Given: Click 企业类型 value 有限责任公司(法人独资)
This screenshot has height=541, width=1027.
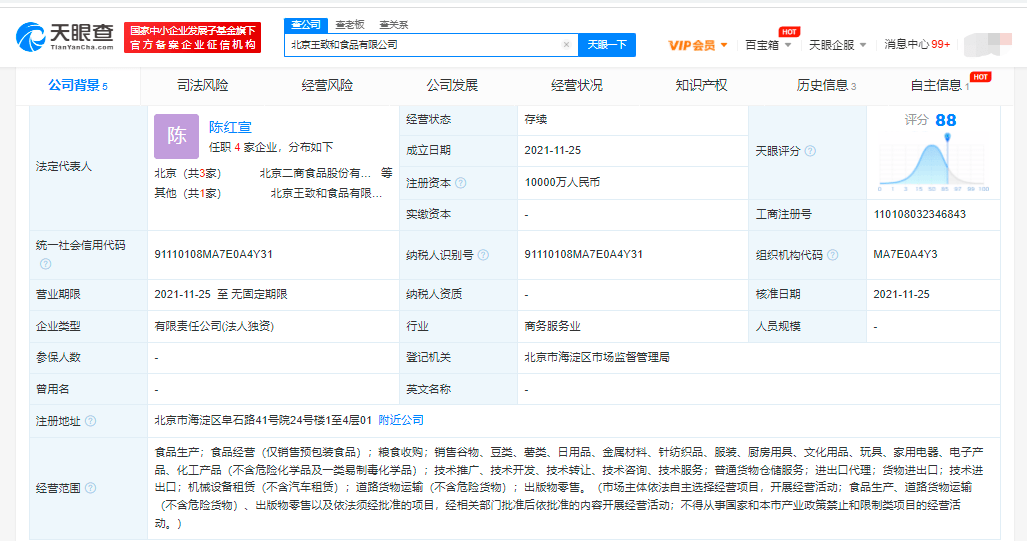Looking at the screenshot, I should 214,326.
